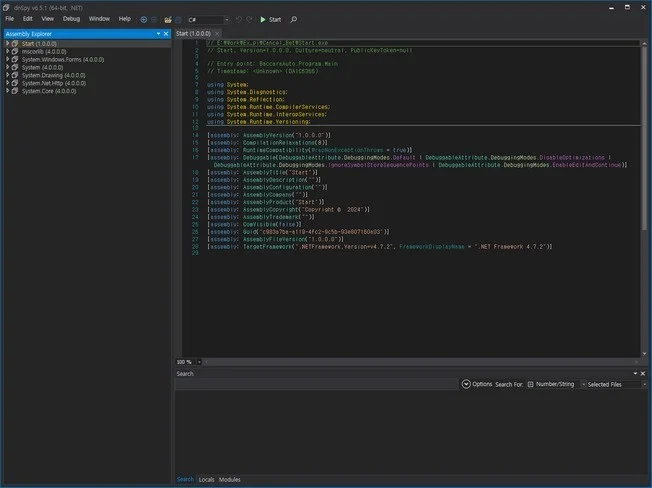Screen dimensions: 652x488
Task: Open the Edit menu
Action: (28, 19)
